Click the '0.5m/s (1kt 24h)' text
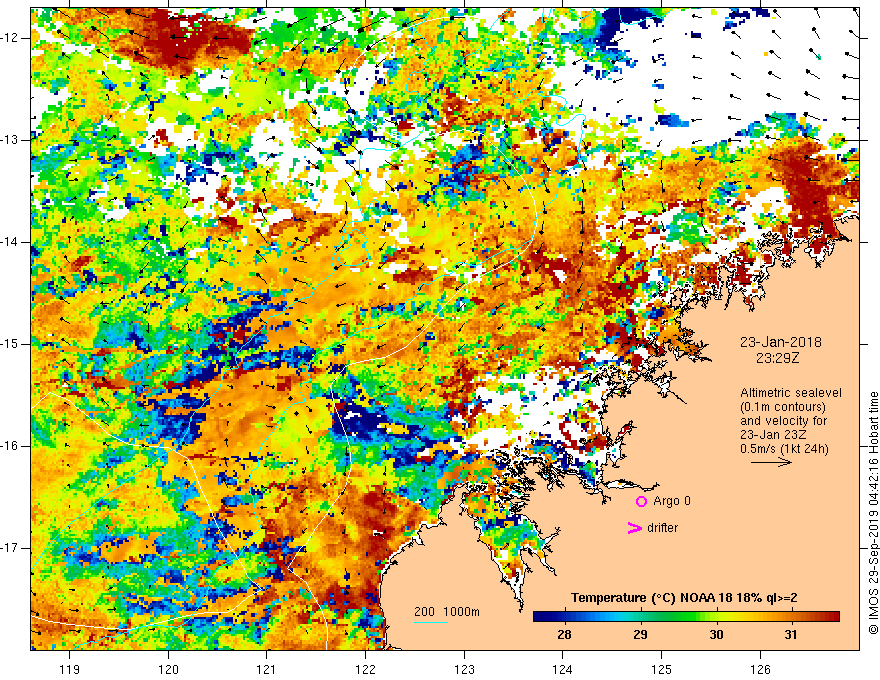 click(784, 449)
